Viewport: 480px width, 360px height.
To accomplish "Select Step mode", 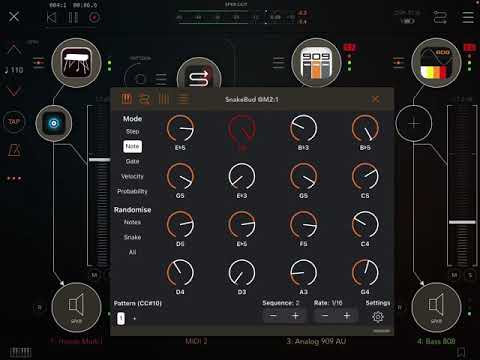I will (132, 132).
